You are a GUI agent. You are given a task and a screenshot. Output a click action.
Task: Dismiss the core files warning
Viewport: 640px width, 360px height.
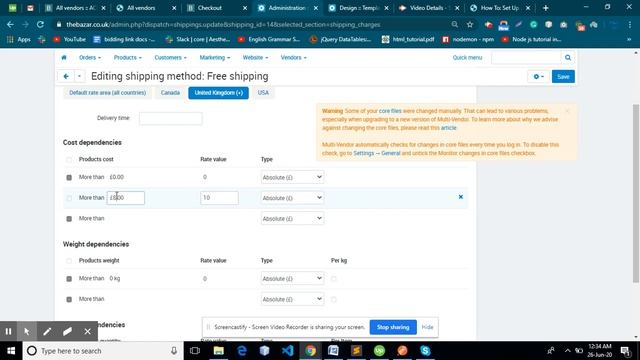point(567,111)
